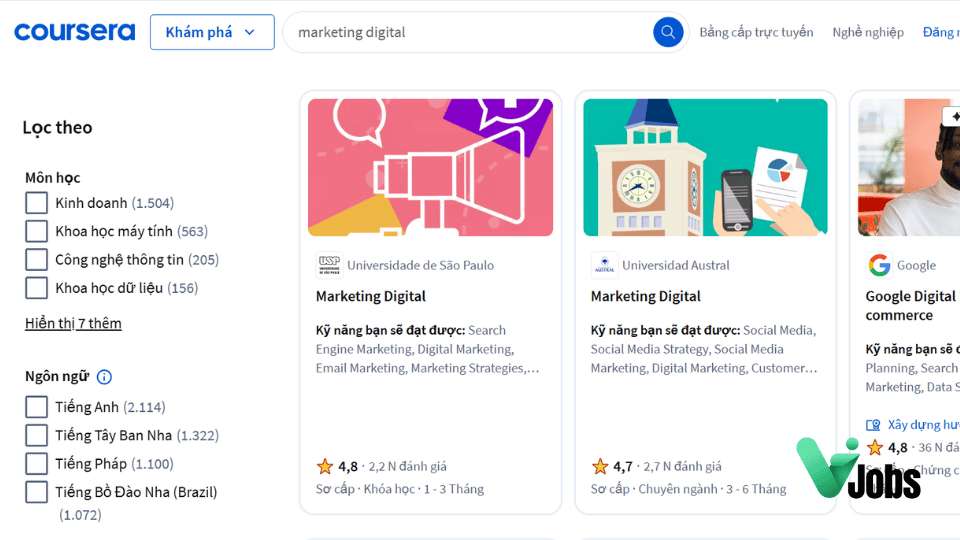Click Sơ cấp · Chuyên ngành · 3 - 6 Tháng
960x540 pixels.
point(688,489)
